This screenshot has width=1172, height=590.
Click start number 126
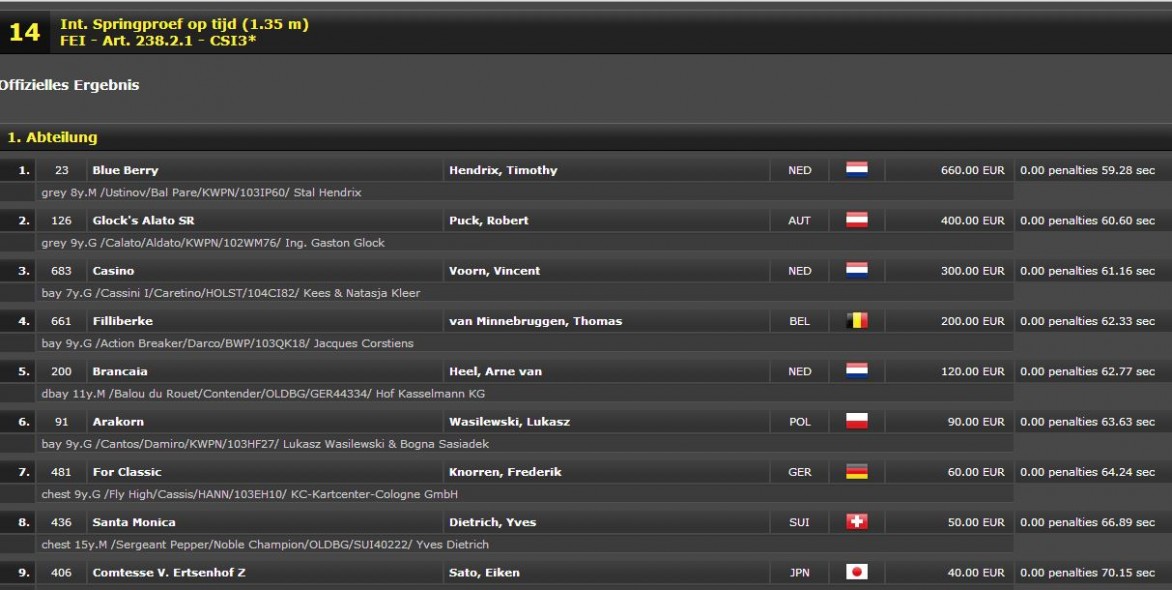(x=61, y=221)
